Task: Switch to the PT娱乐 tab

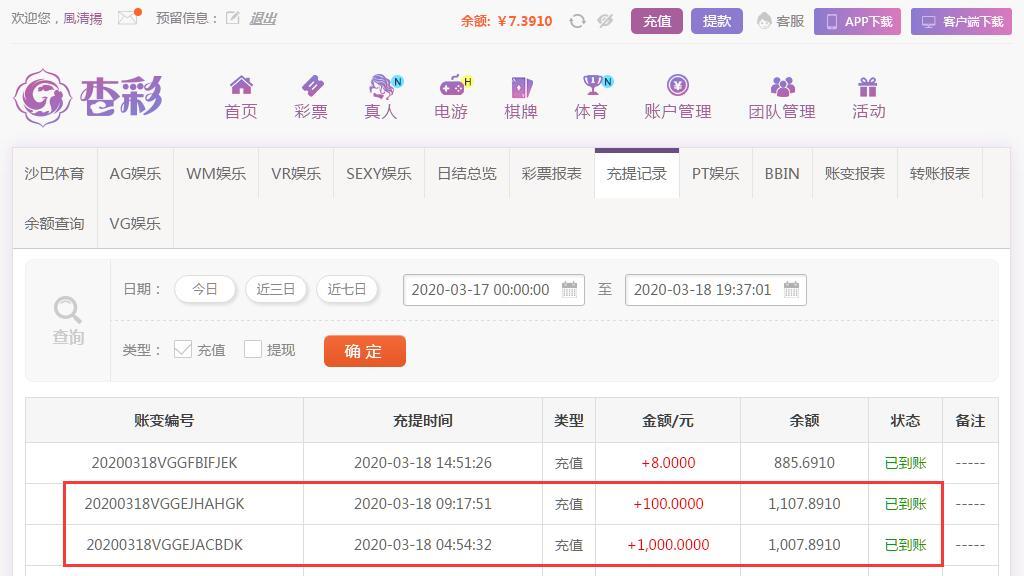Action: [x=716, y=174]
